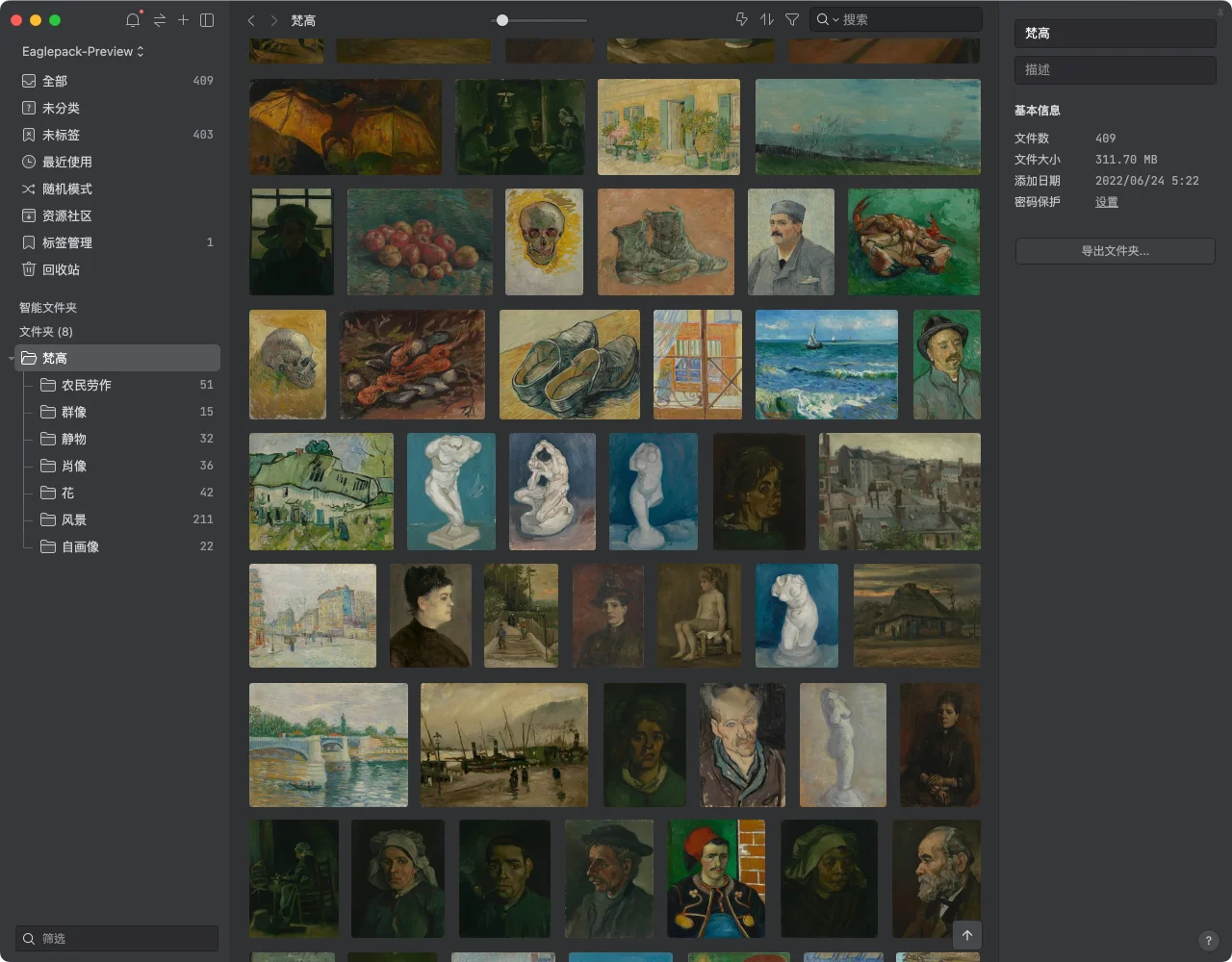Select the crab on green background thumbnail

[x=914, y=241]
